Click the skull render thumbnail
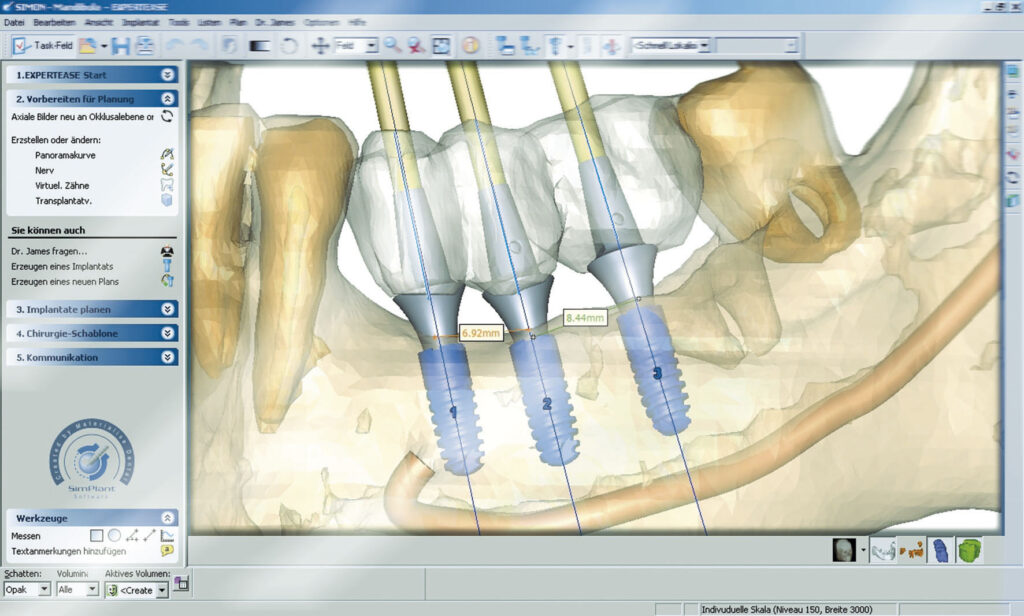The width and height of the screenshot is (1024, 616). (844, 550)
